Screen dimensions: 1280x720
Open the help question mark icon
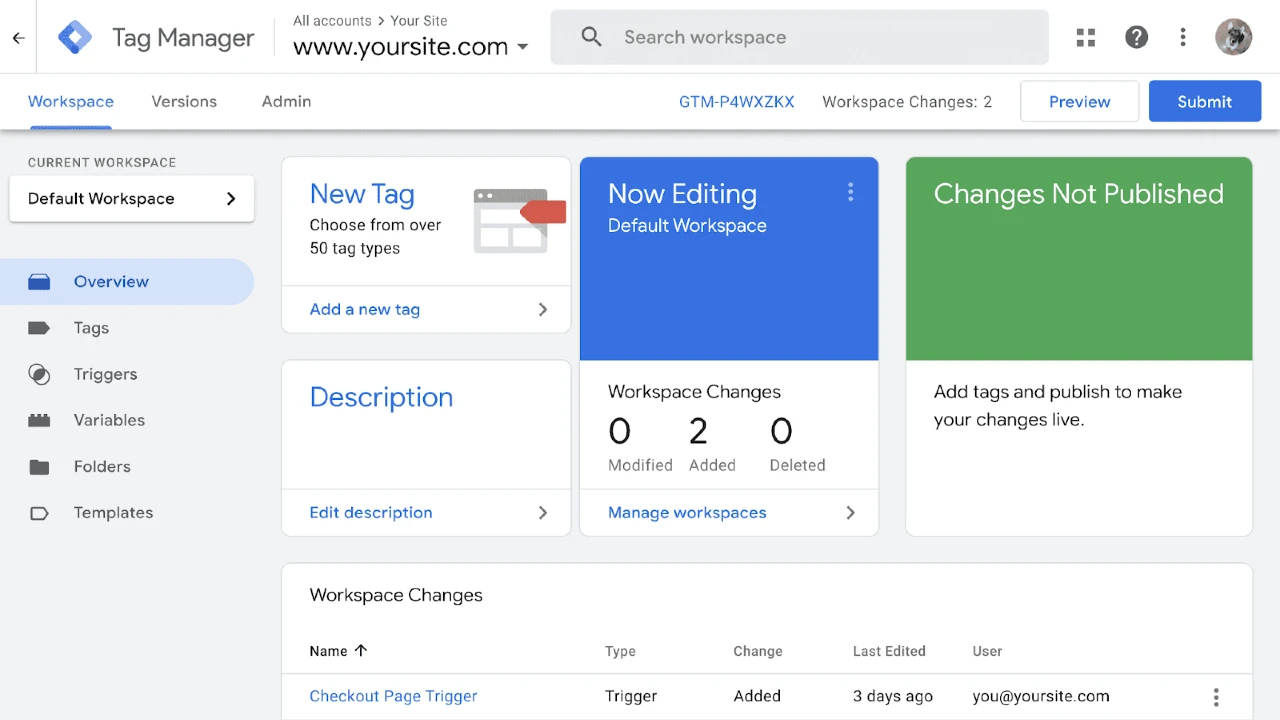tap(1136, 37)
